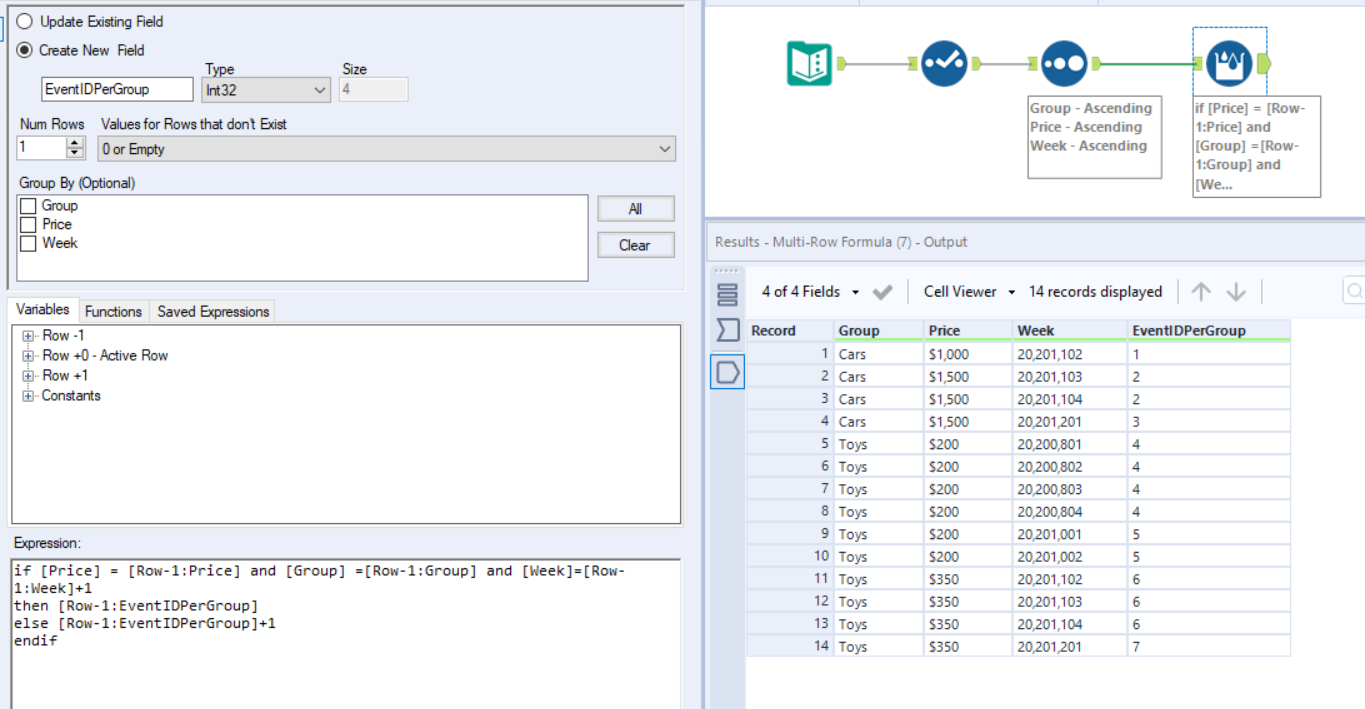
Task: Go to next record with down arrow
Action: tap(1236, 292)
